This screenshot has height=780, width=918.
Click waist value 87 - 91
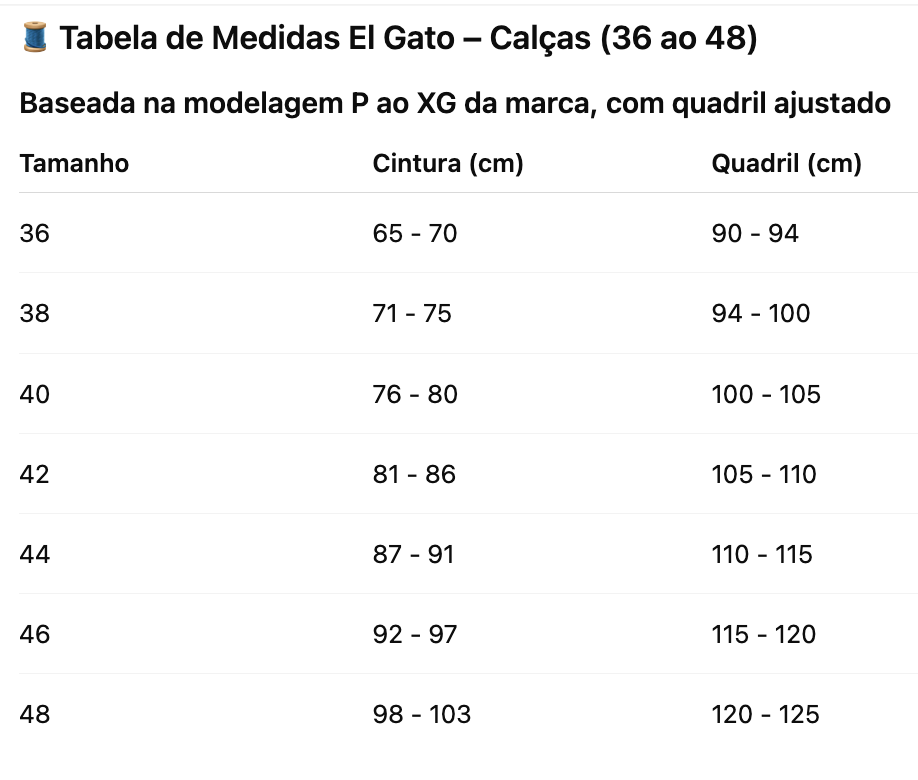(413, 554)
